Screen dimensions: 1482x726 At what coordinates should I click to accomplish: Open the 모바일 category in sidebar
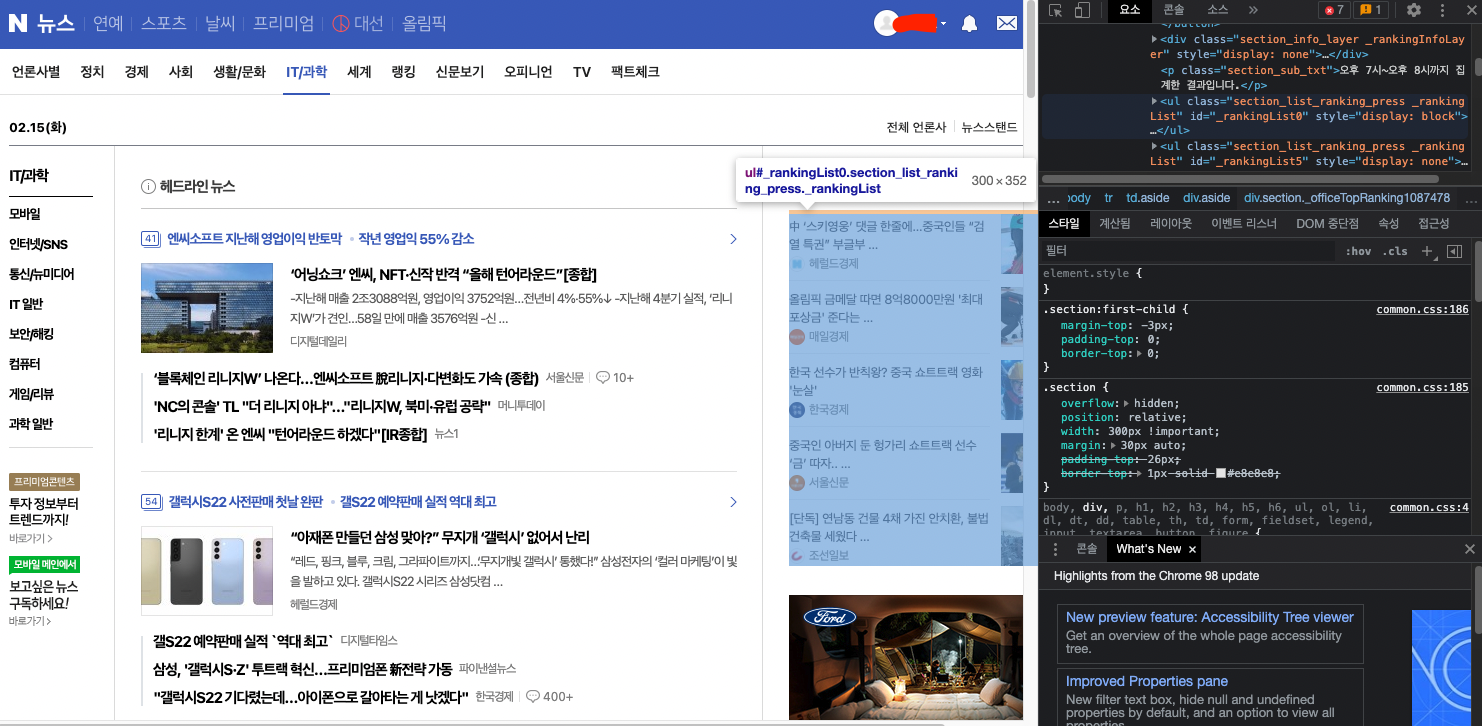[x=25, y=214]
